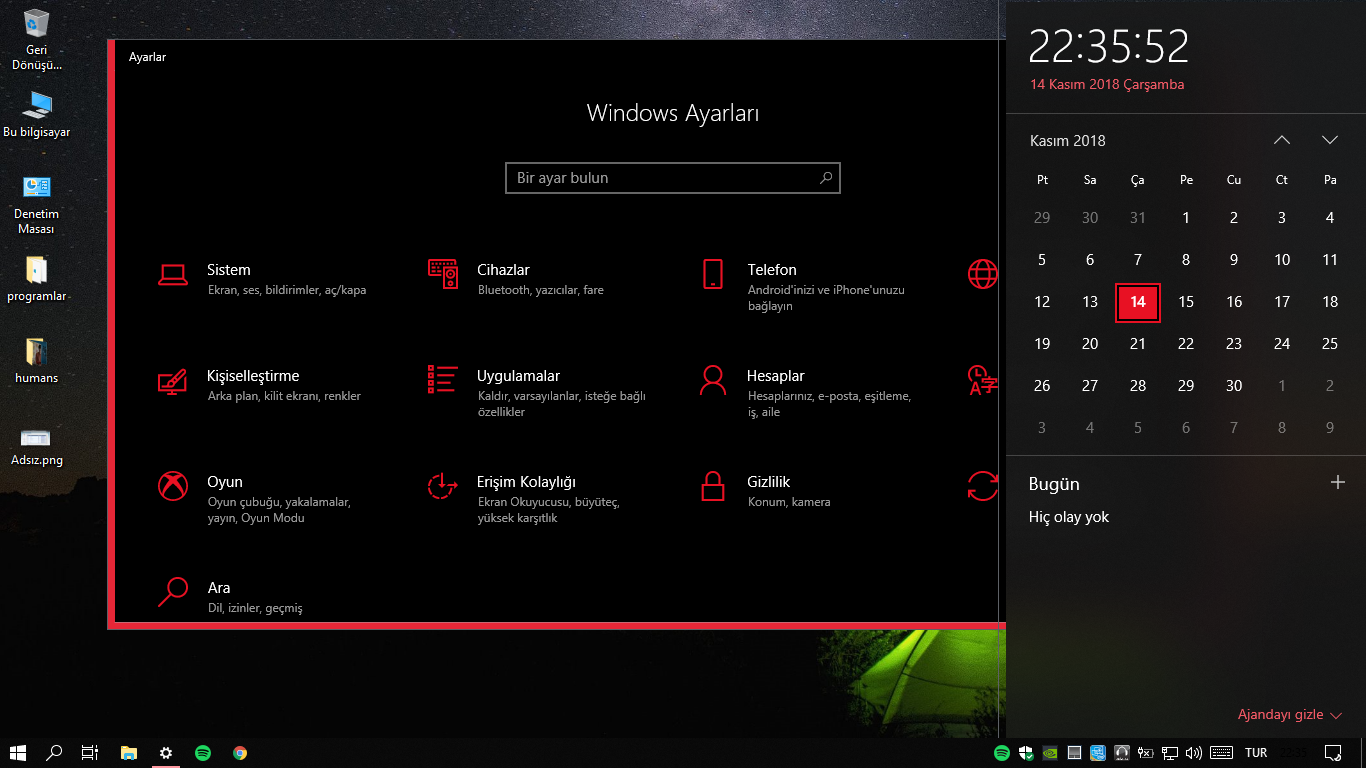Open Erişim Kolaylığı accessibility settings
The image size is (1366, 768).
point(525,499)
